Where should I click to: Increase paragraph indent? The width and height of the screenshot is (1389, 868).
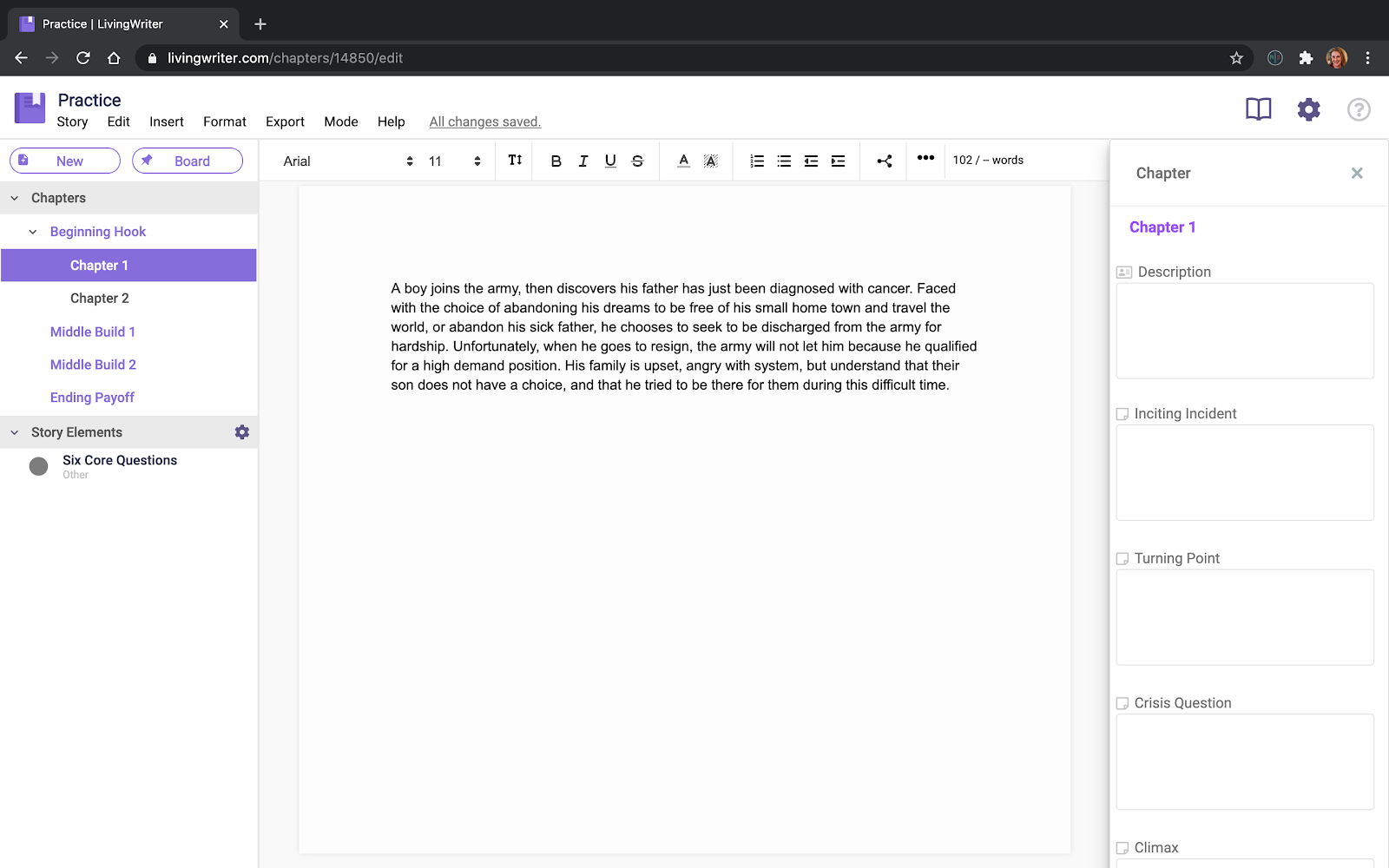(838, 161)
